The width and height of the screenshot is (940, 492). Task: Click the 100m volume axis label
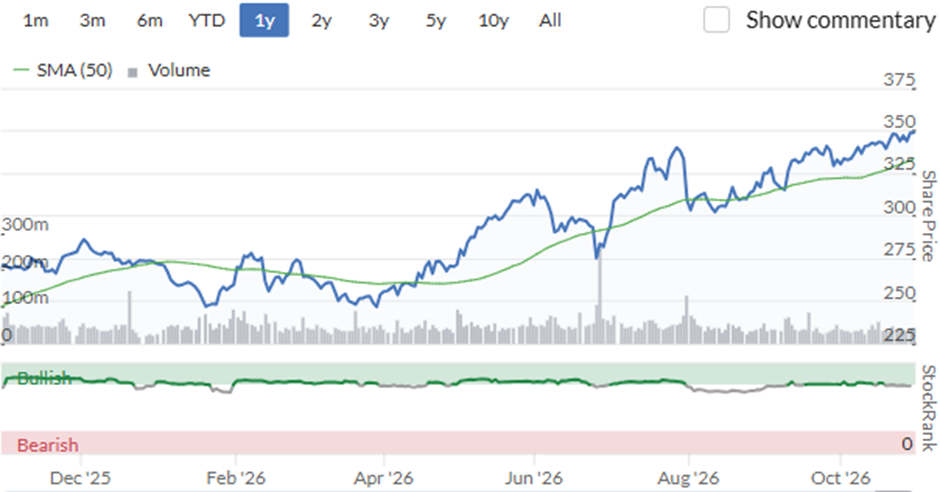(25, 298)
